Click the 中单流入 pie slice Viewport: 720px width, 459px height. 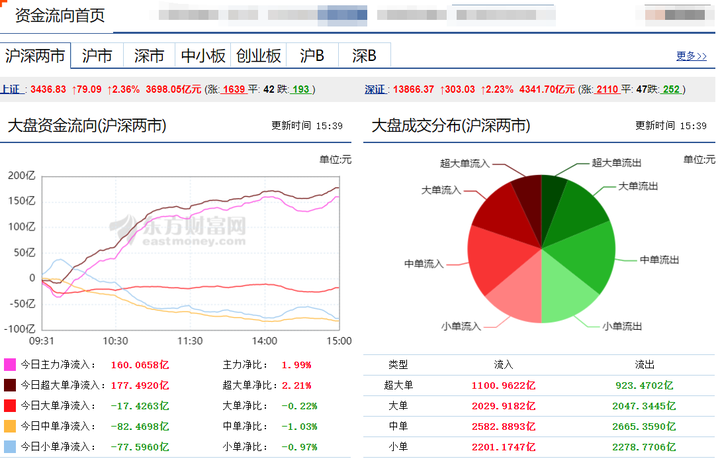498,259
